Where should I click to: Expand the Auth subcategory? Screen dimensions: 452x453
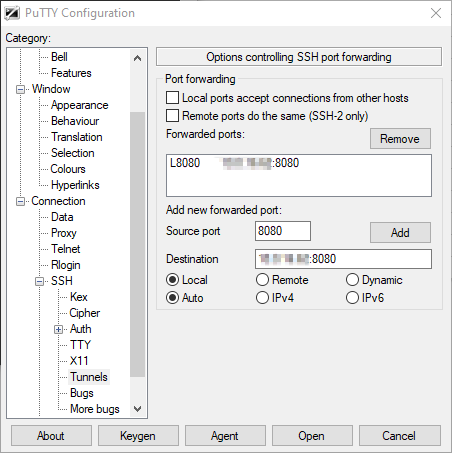[x=58, y=329]
